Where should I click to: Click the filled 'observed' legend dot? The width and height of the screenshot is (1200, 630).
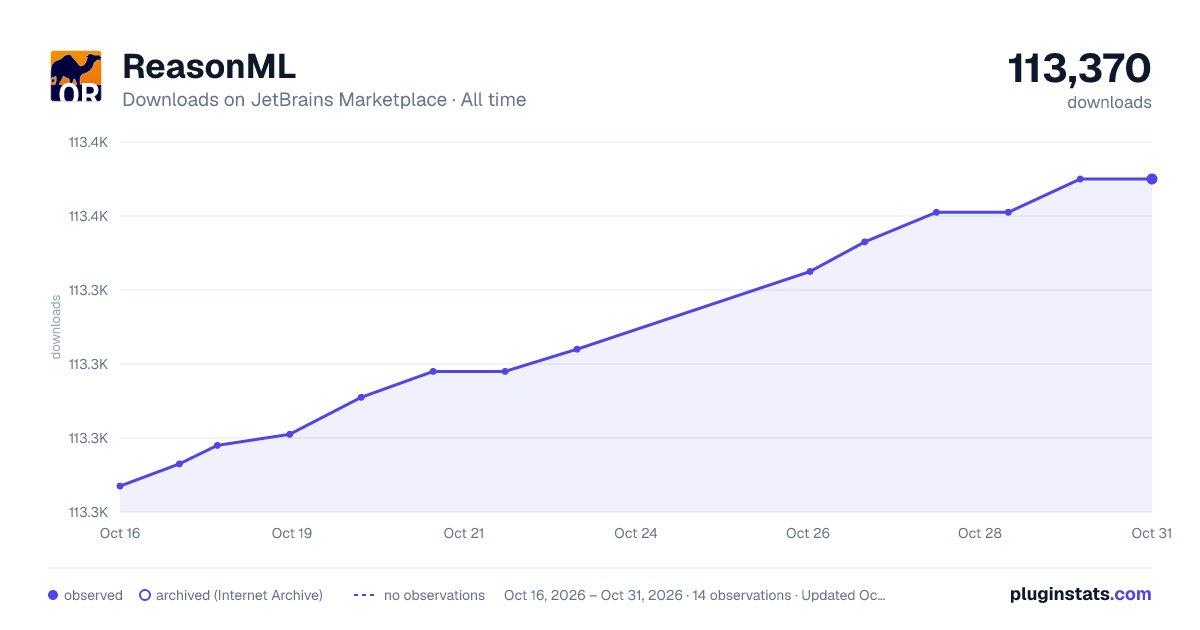pos(53,595)
